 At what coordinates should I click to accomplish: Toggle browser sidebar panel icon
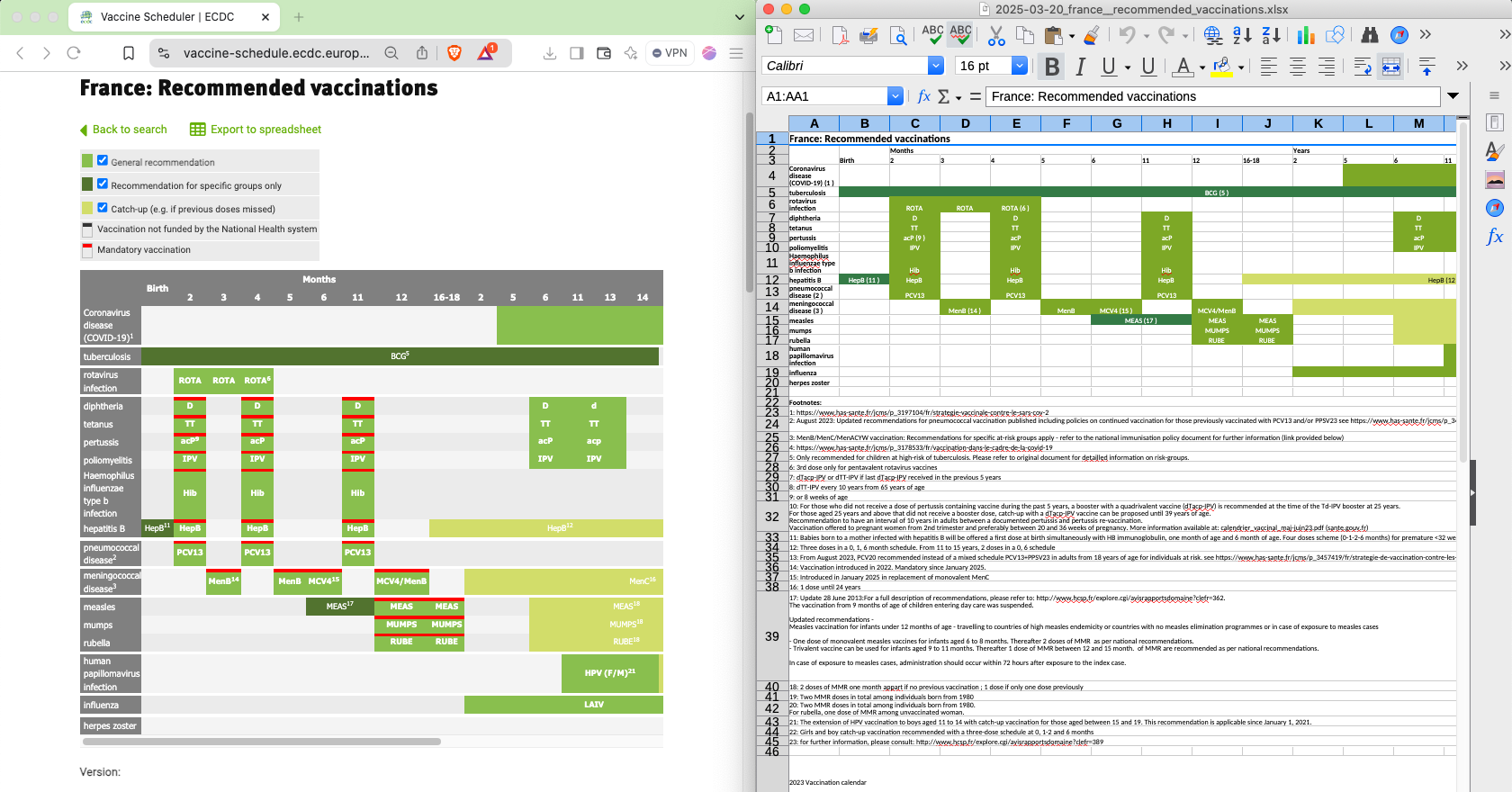577,53
